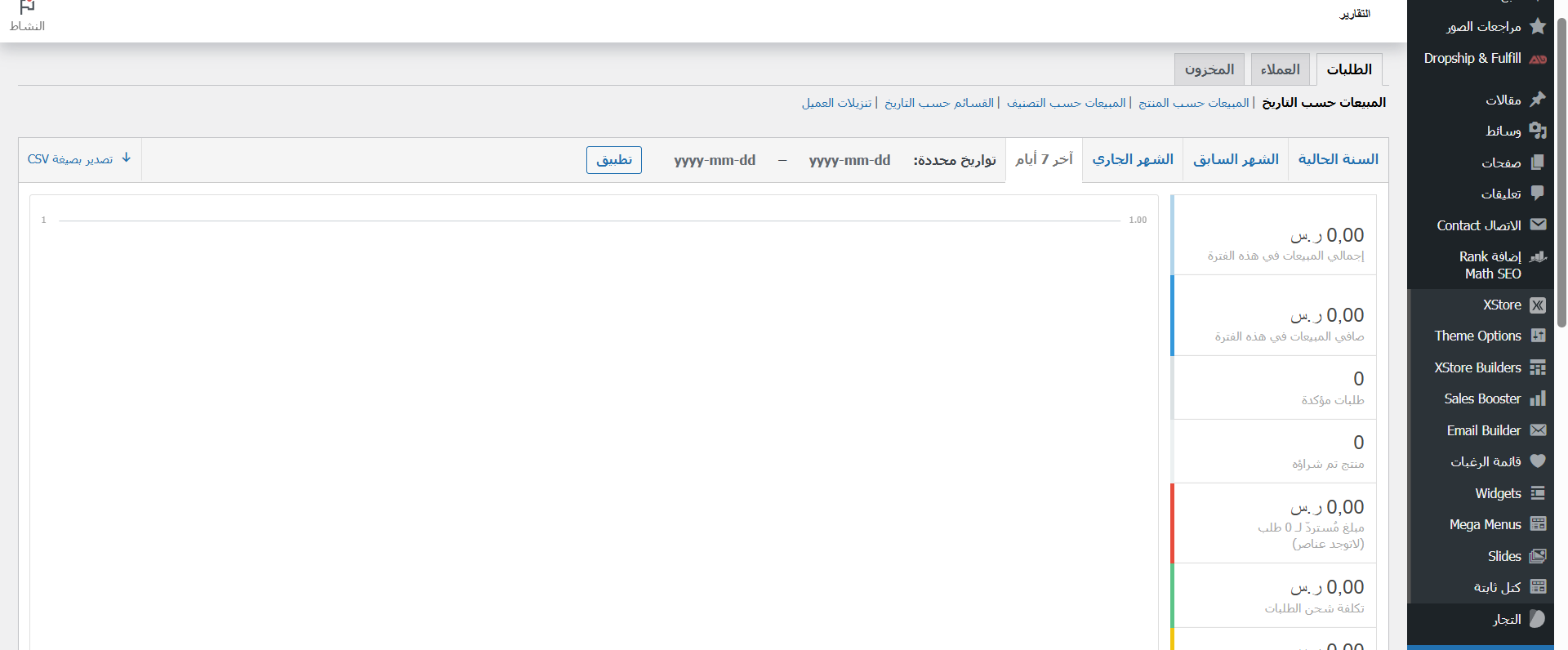Click the activity flag icon above النشاط
The width and height of the screenshot is (1568, 650).
point(27,7)
